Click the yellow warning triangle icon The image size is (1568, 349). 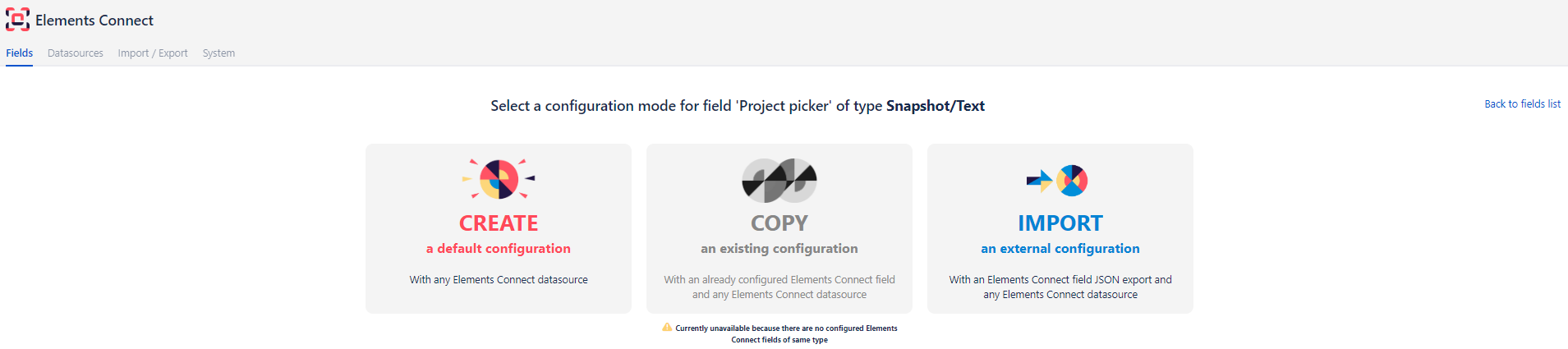[667, 327]
